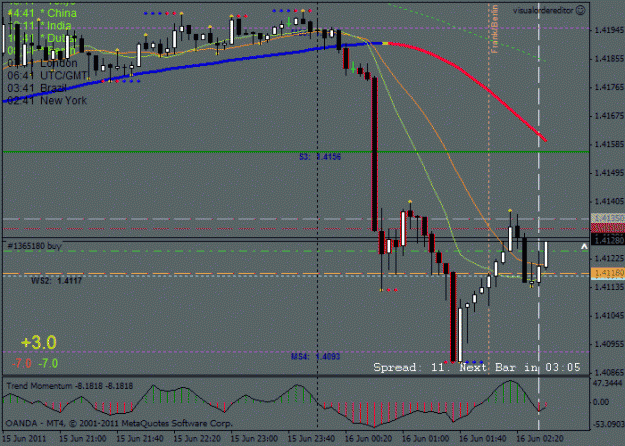This screenshot has width=625, height=446.
Task: Click the green down arrow near top candles
Action: [289, 22]
